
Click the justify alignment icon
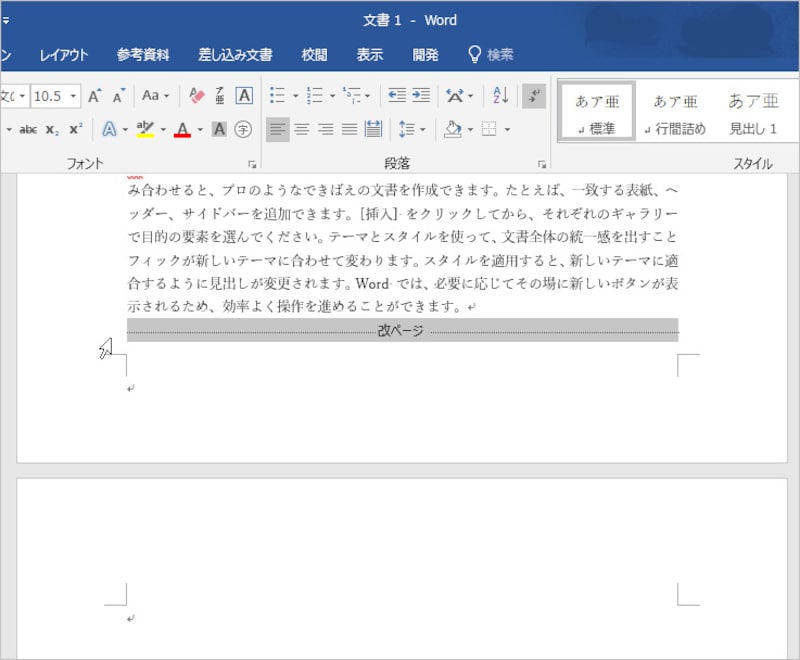(348, 129)
